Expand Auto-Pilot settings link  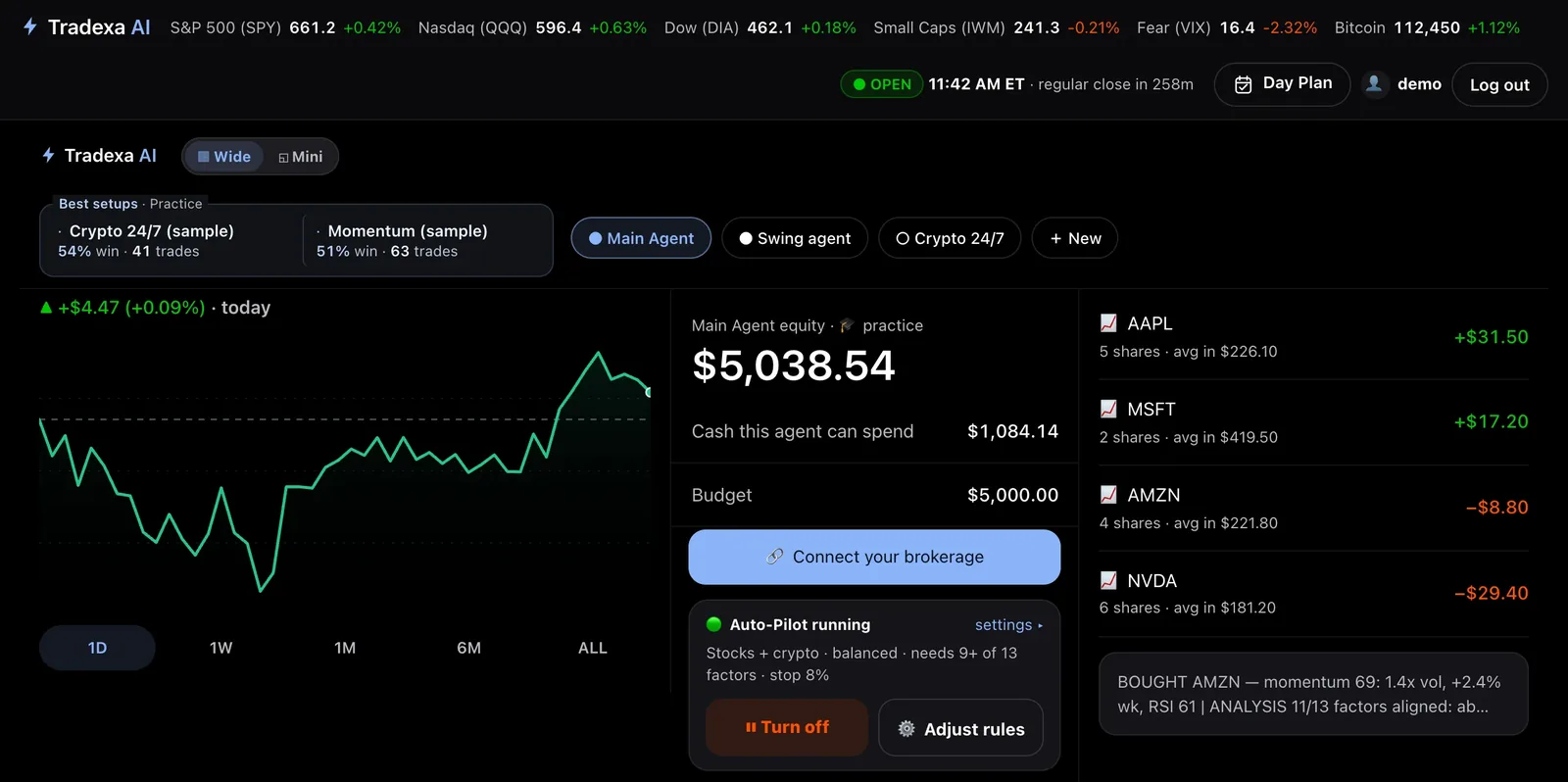[1008, 625]
